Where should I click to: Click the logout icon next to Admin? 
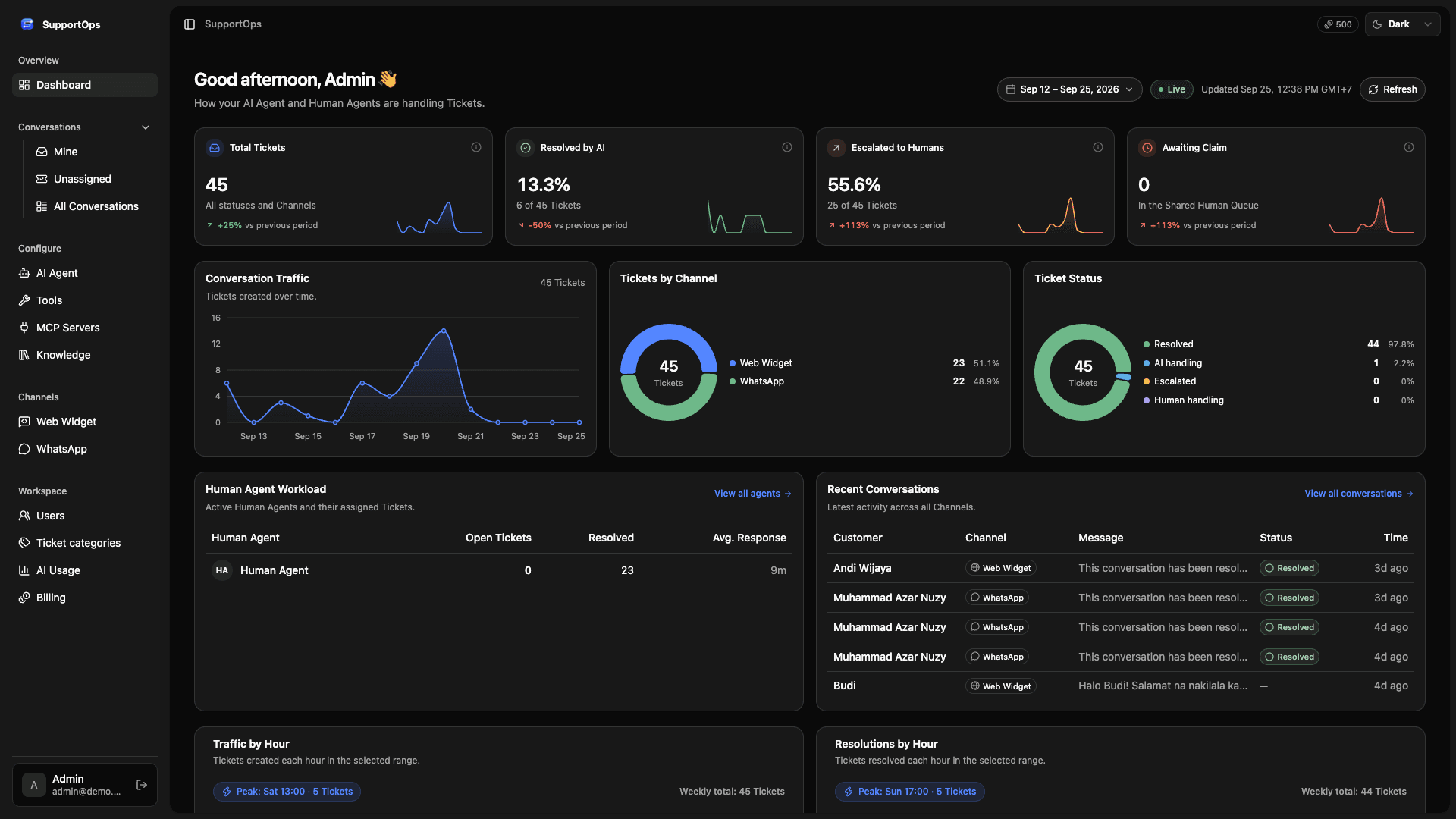pos(142,785)
